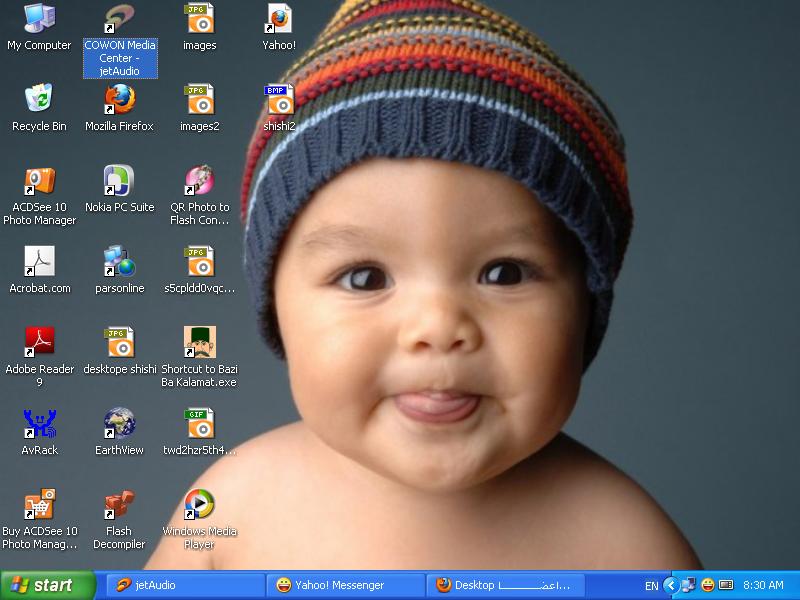The width and height of the screenshot is (800, 600).
Task: Open the Start menu
Action: click(48, 585)
